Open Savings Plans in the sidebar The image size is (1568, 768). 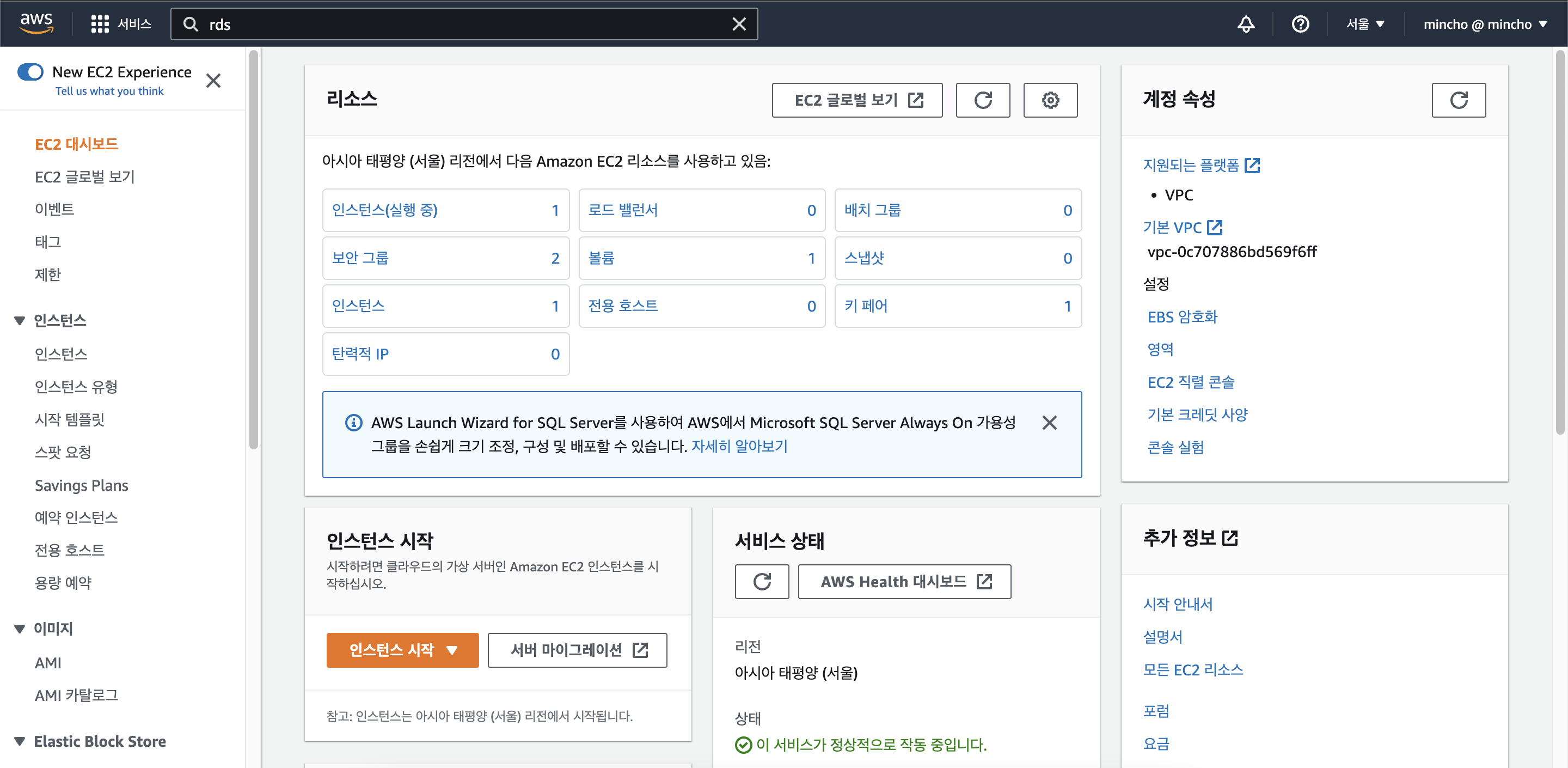(x=81, y=485)
